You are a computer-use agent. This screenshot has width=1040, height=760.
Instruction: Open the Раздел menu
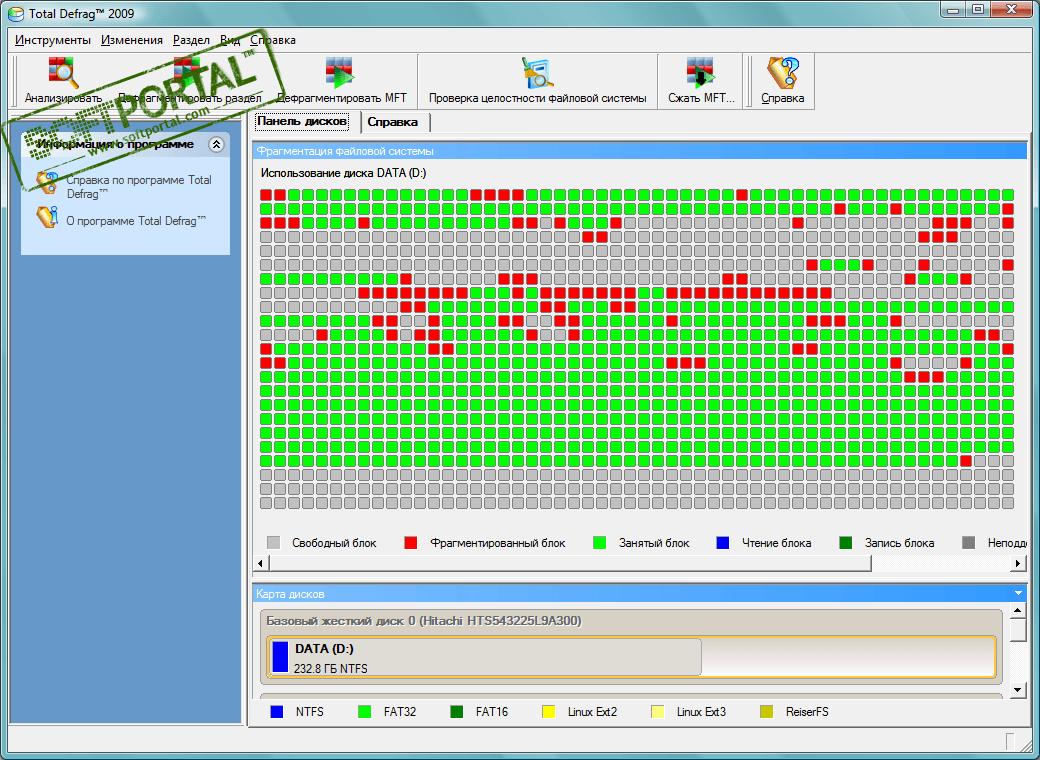point(191,40)
